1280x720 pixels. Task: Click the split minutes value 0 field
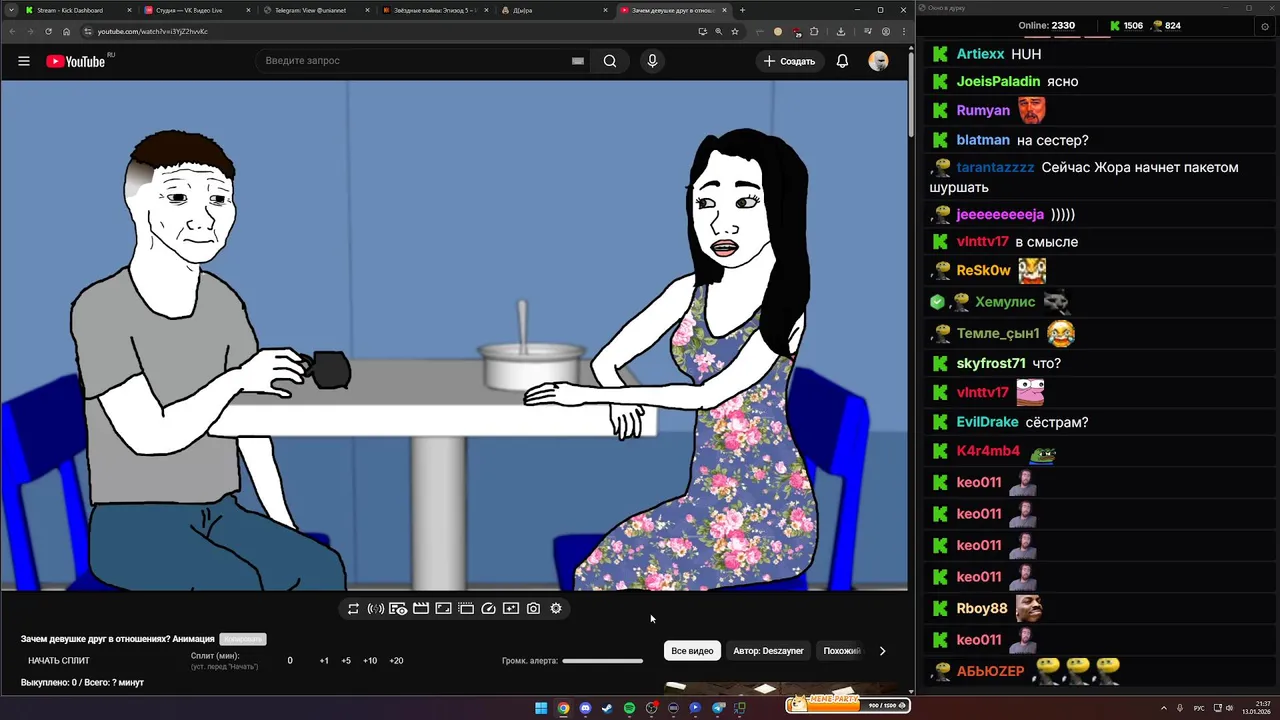[290, 661]
